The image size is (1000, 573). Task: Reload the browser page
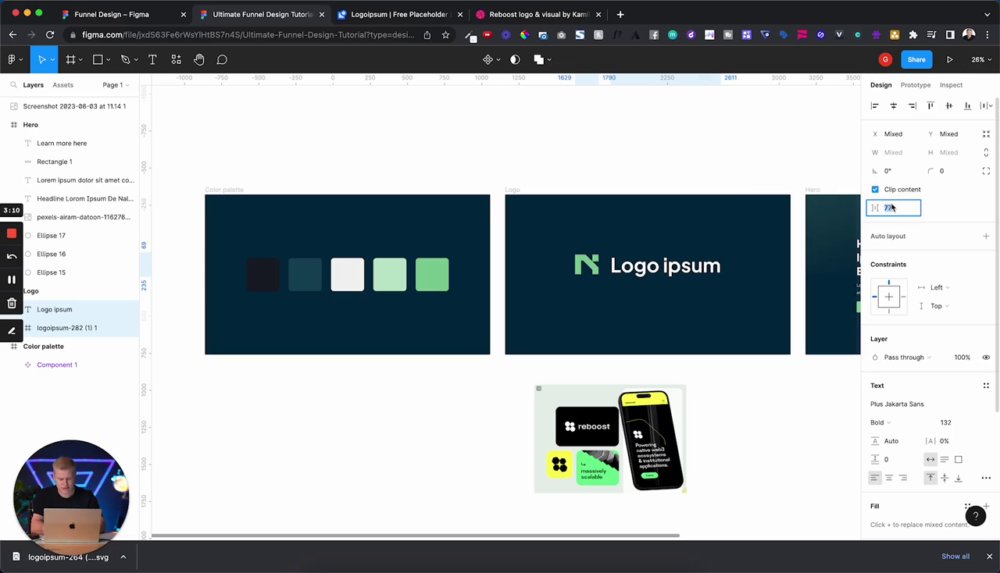tap(50, 34)
